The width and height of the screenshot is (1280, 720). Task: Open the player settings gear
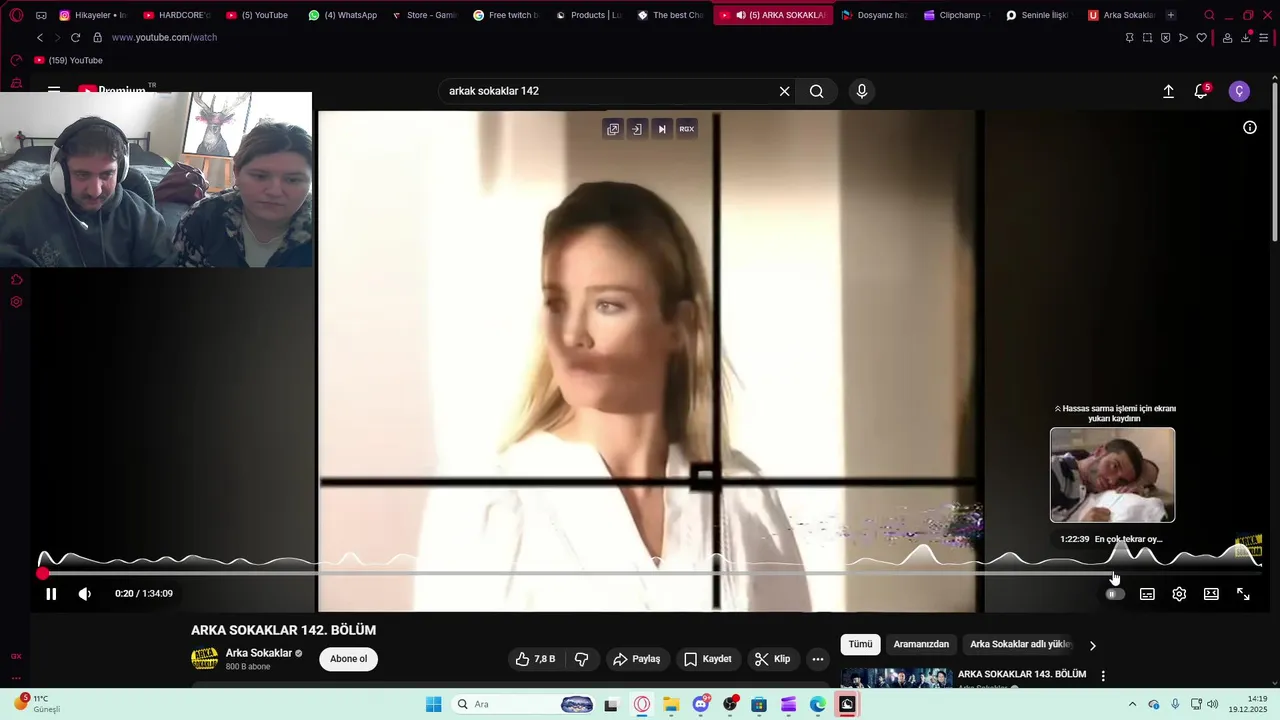click(x=1179, y=594)
